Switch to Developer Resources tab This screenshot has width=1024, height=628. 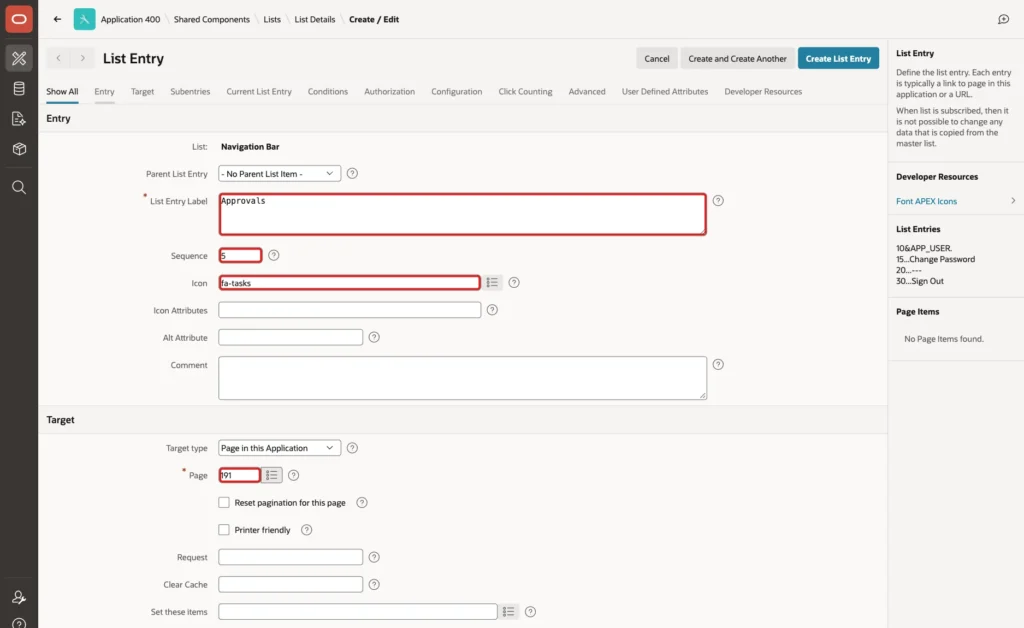coord(763,91)
